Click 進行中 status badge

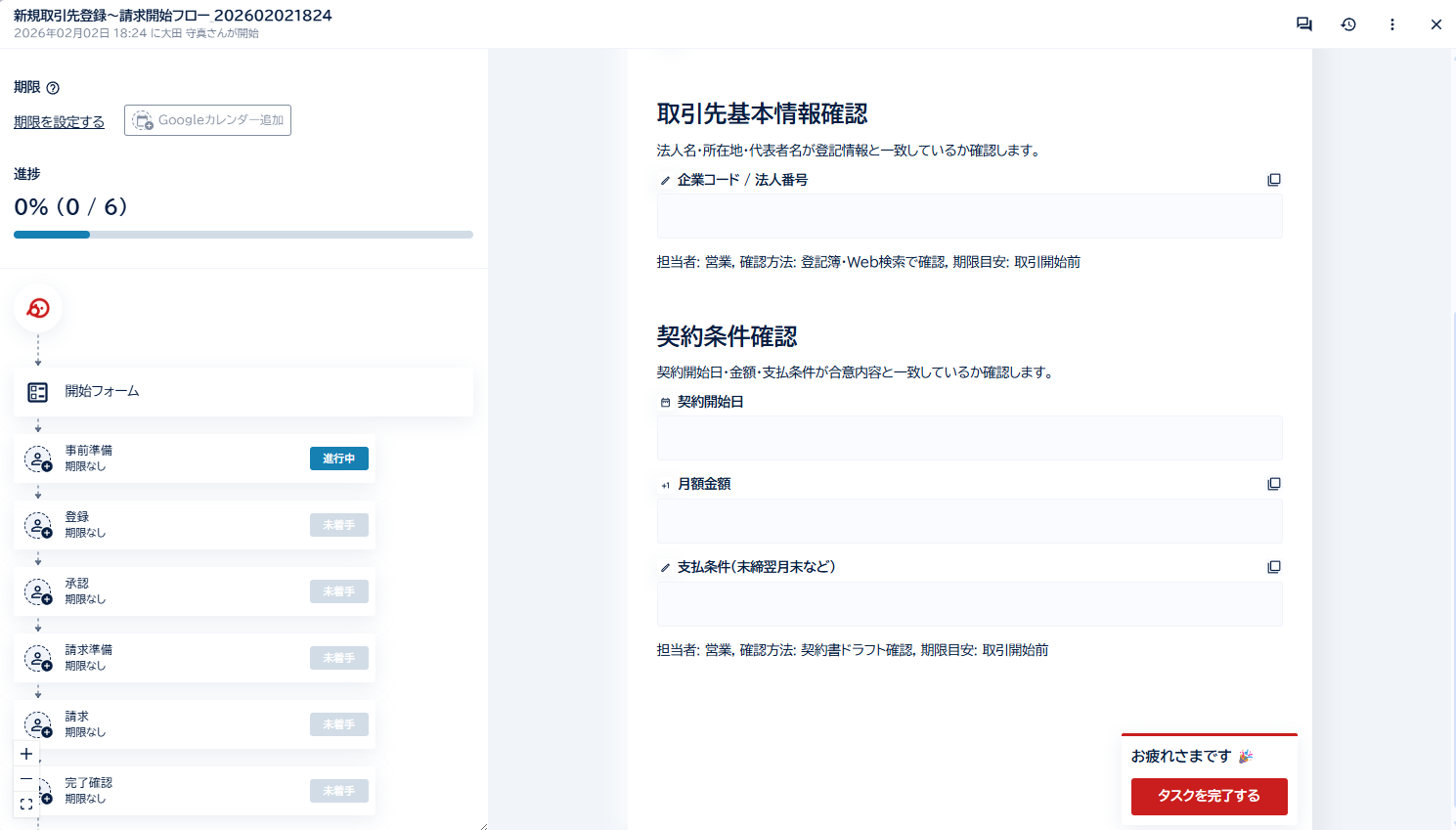(339, 459)
